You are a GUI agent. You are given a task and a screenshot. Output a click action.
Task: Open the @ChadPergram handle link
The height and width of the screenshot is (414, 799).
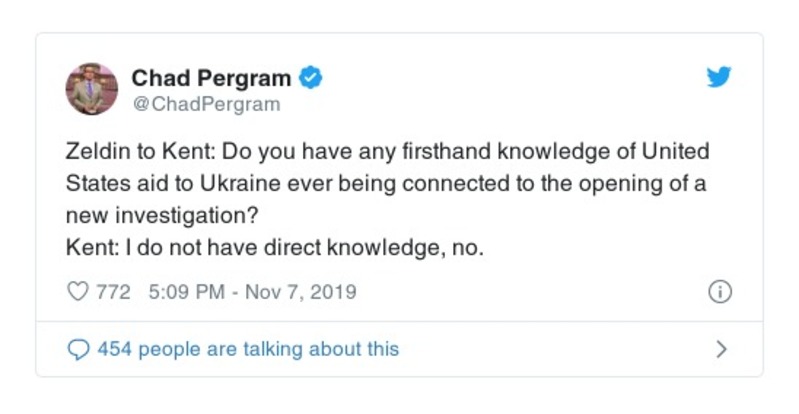click(x=206, y=104)
